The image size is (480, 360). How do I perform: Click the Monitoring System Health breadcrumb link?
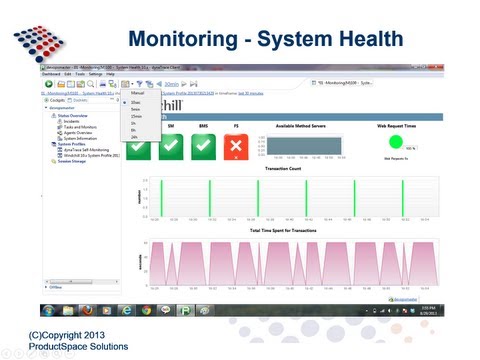[78, 93]
